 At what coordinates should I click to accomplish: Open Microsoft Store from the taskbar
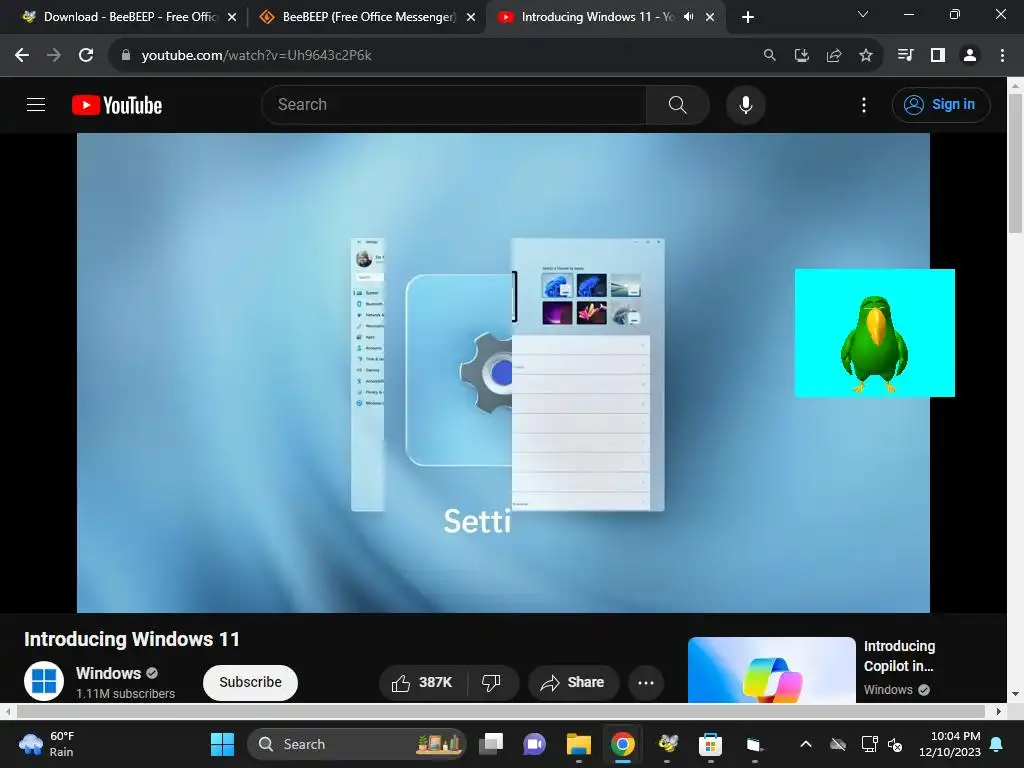711,744
